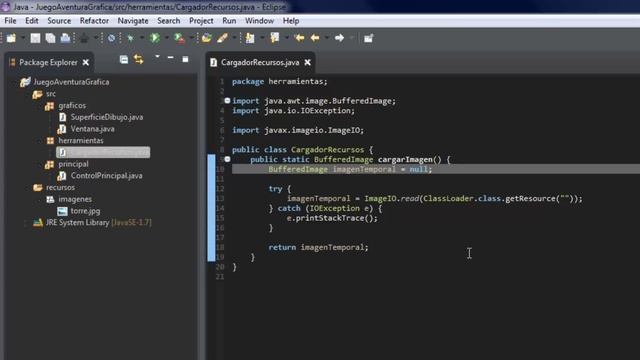Click the CargadorRecursos class name in code
This screenshot has width=640, height=360.
[327, 150]
